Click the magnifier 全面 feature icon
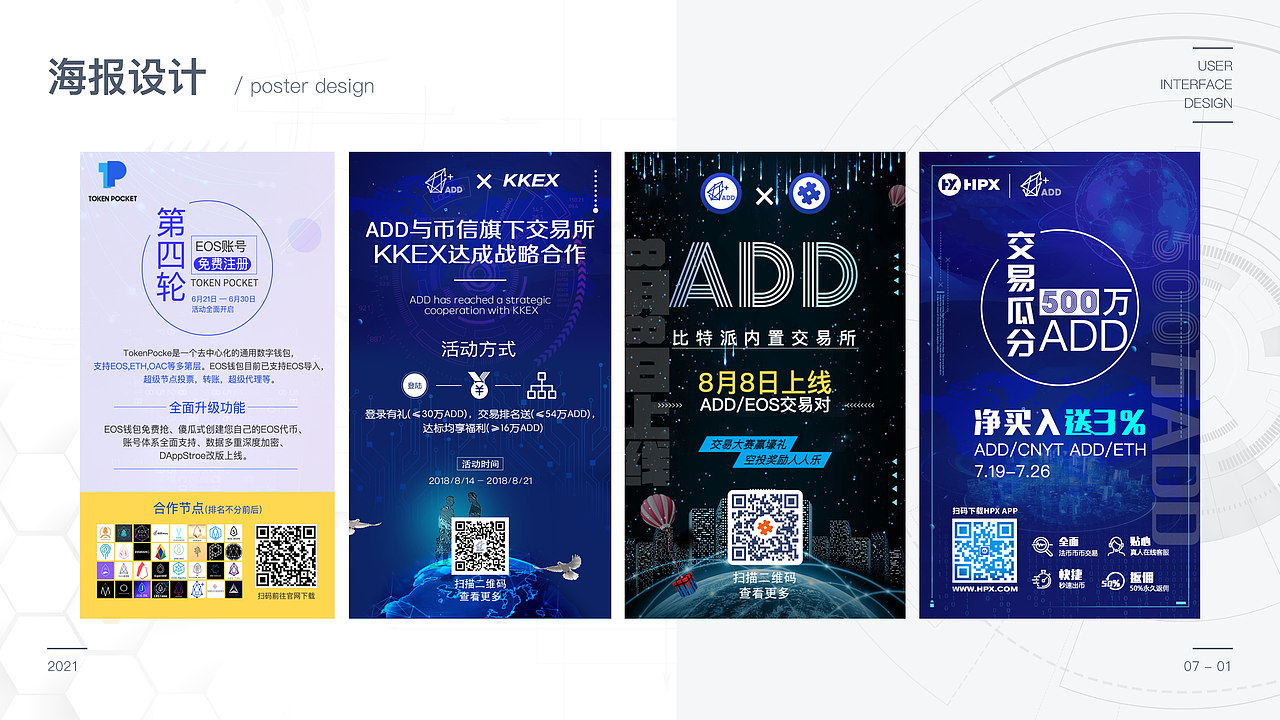The height and width of the screenshot is (720, 1280). (x=1041, y=546)
